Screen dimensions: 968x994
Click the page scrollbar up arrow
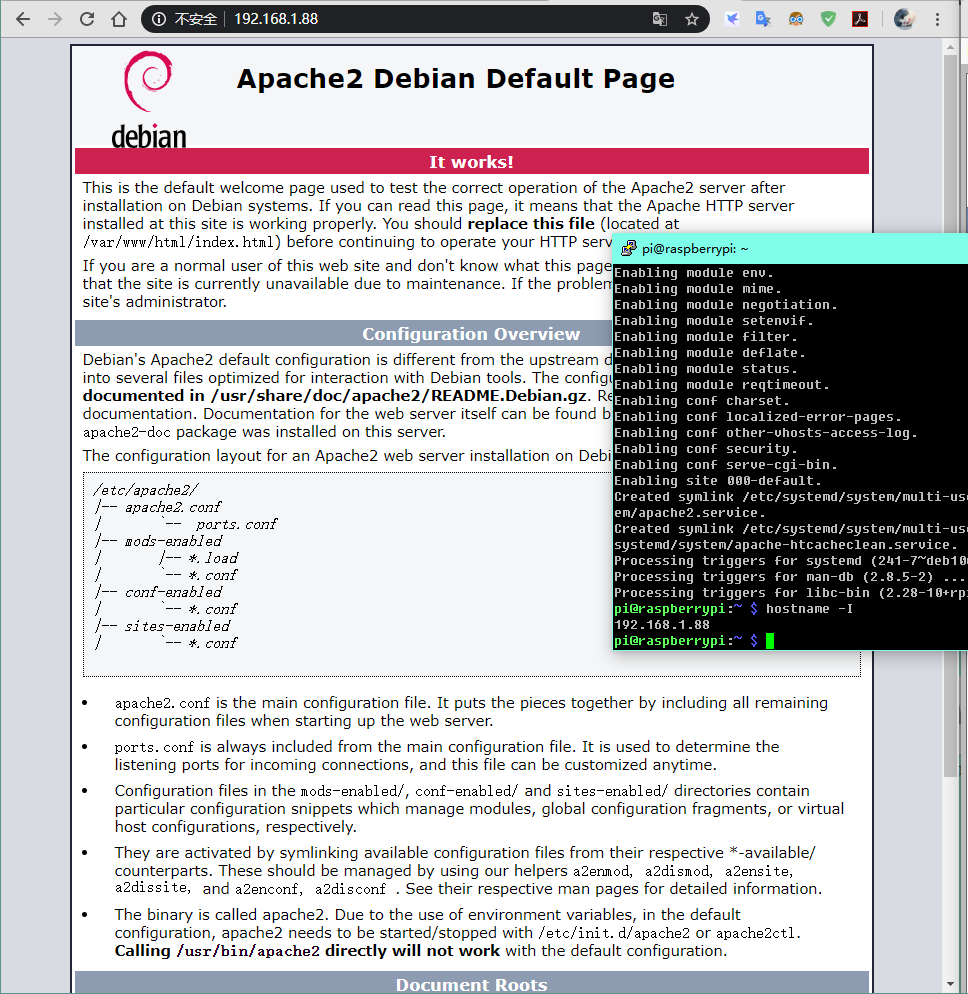[950, 48]
